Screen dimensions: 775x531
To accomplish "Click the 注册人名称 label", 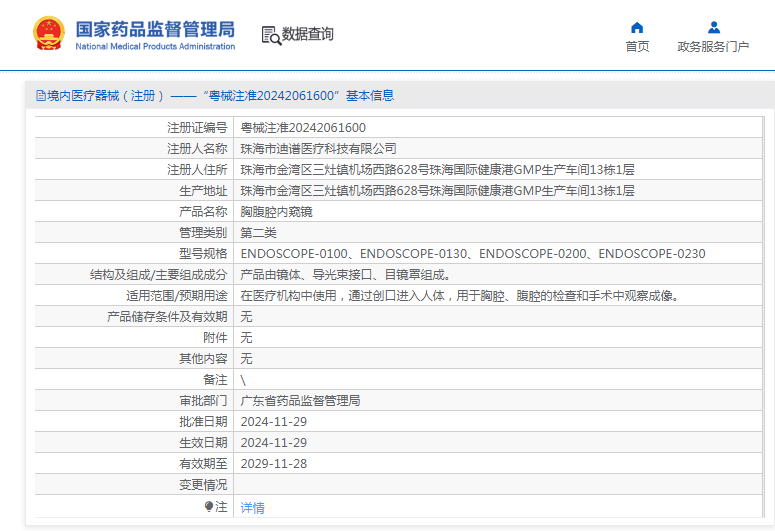I will [197, 149].
